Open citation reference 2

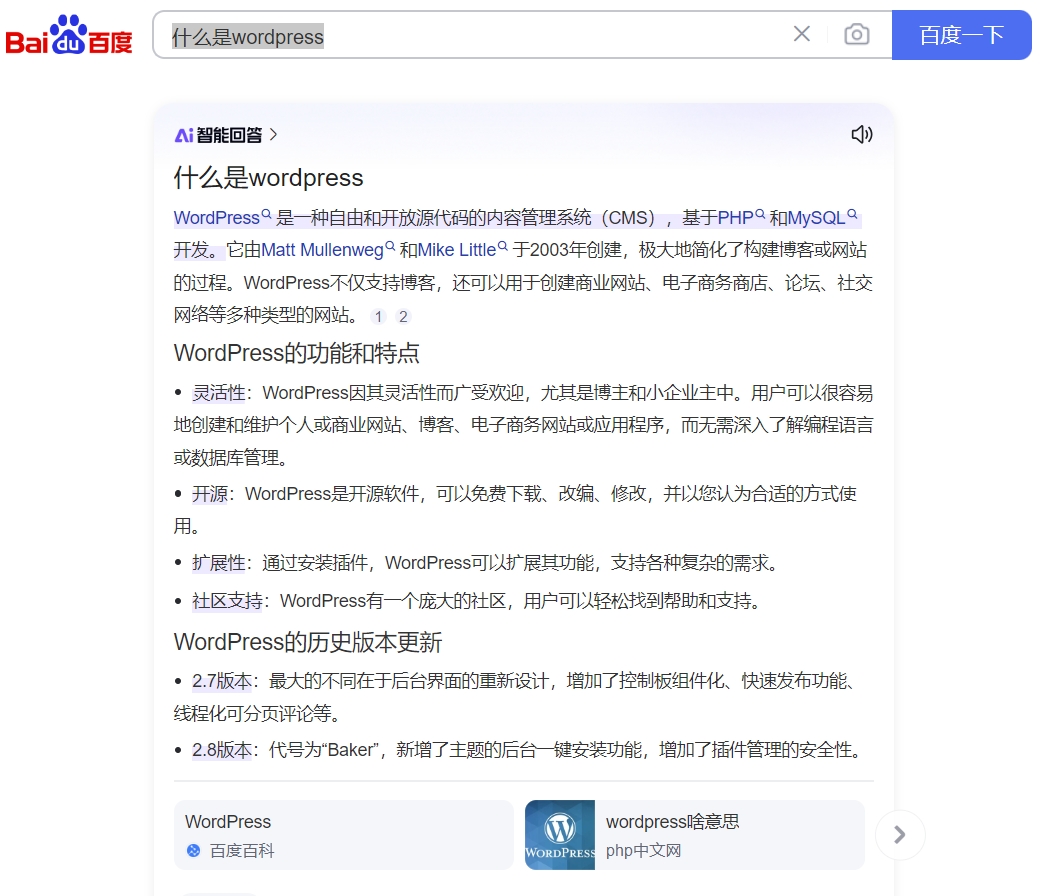(x=403, y=316)
